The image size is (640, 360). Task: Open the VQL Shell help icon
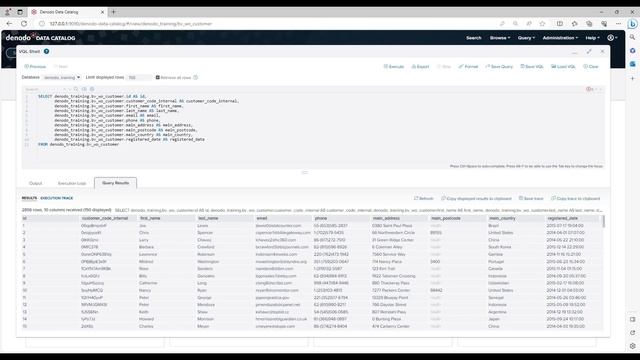click(x=47, y=51)
